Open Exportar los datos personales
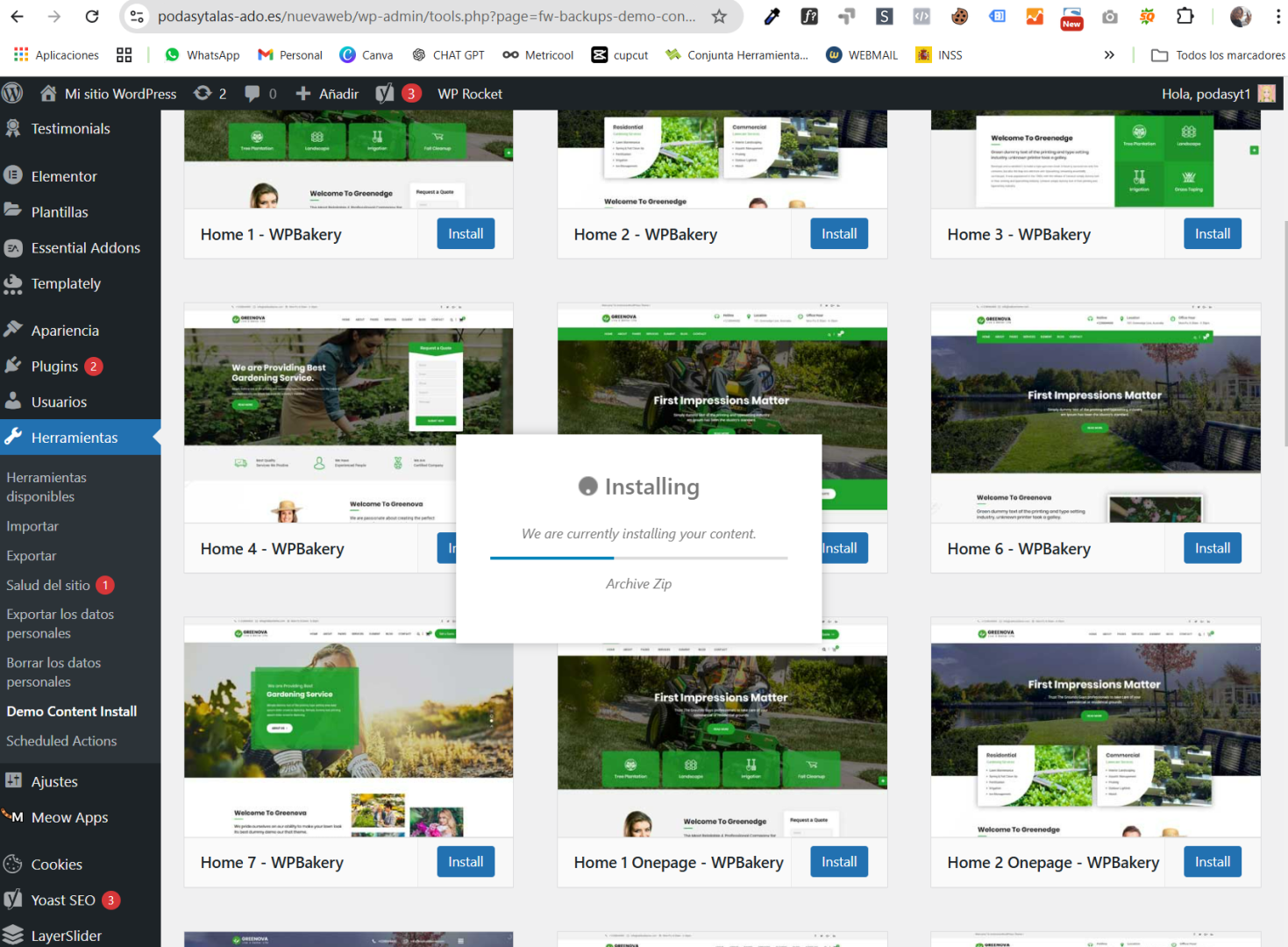1288x947 pixels. pyautogui.click(x=60, y=623)
